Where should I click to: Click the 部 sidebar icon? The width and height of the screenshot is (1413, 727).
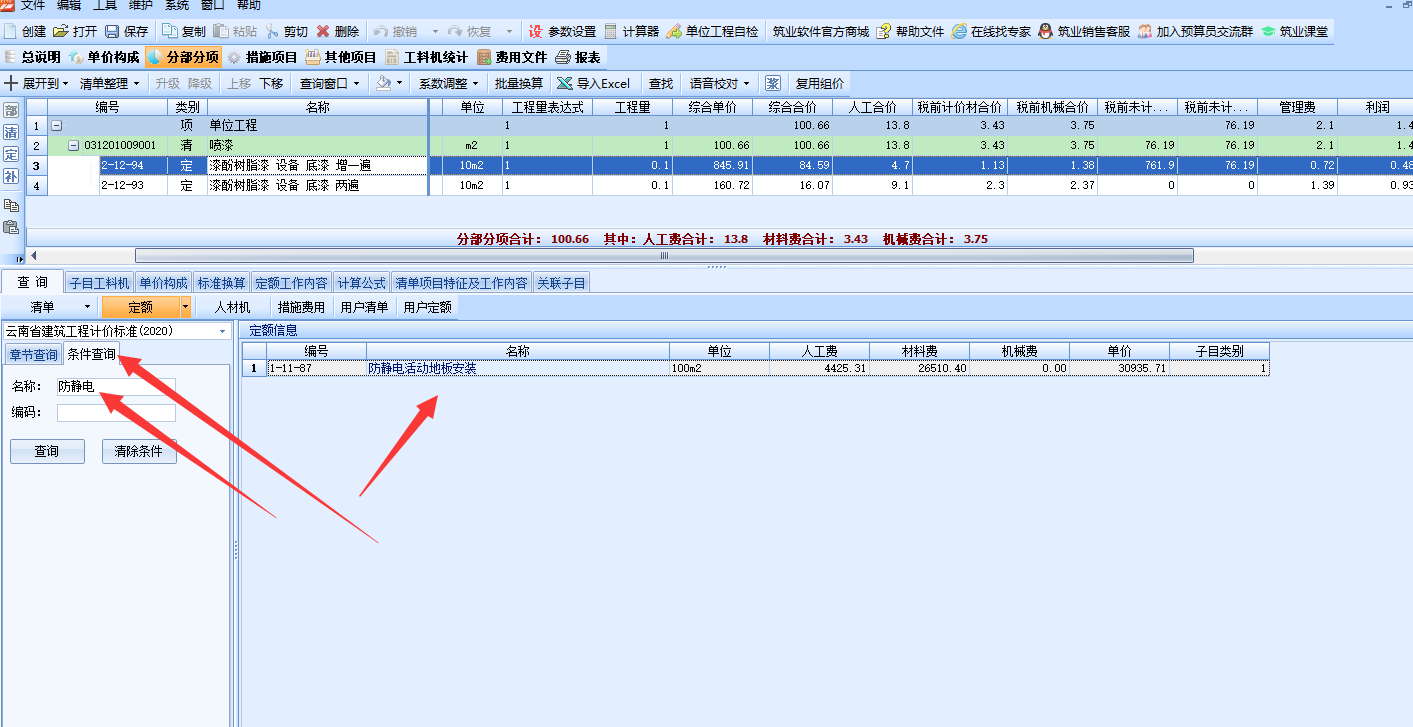(x=11, y=110)
